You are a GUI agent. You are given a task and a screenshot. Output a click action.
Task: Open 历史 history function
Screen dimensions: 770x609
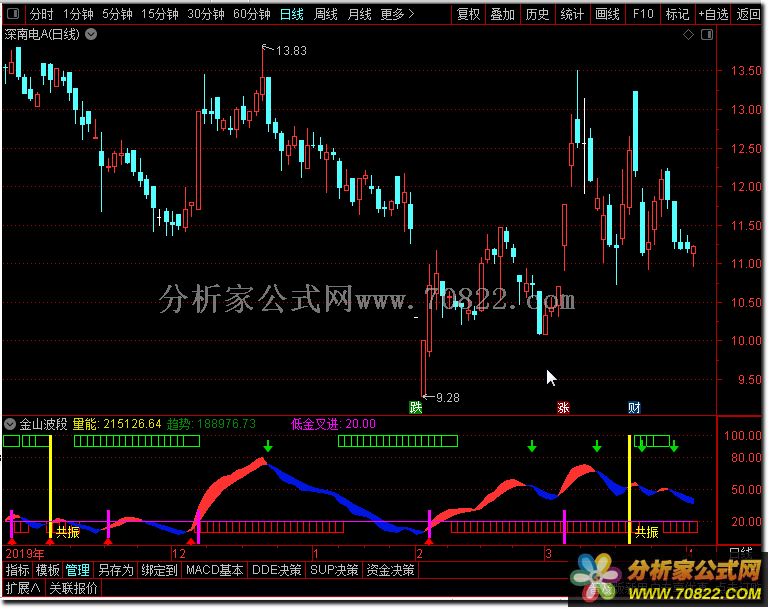tap(537, 14)
